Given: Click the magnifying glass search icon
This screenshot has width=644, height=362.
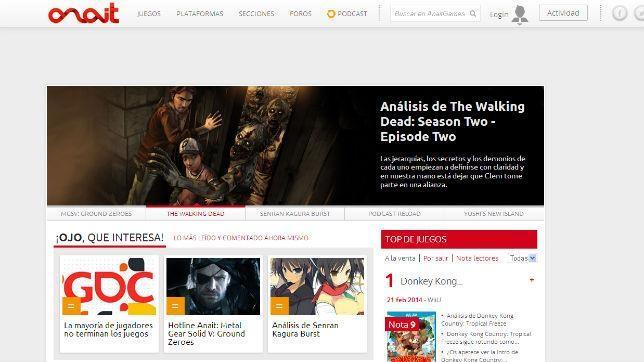Looking at the screenshot, I should [x=473, y=14].
